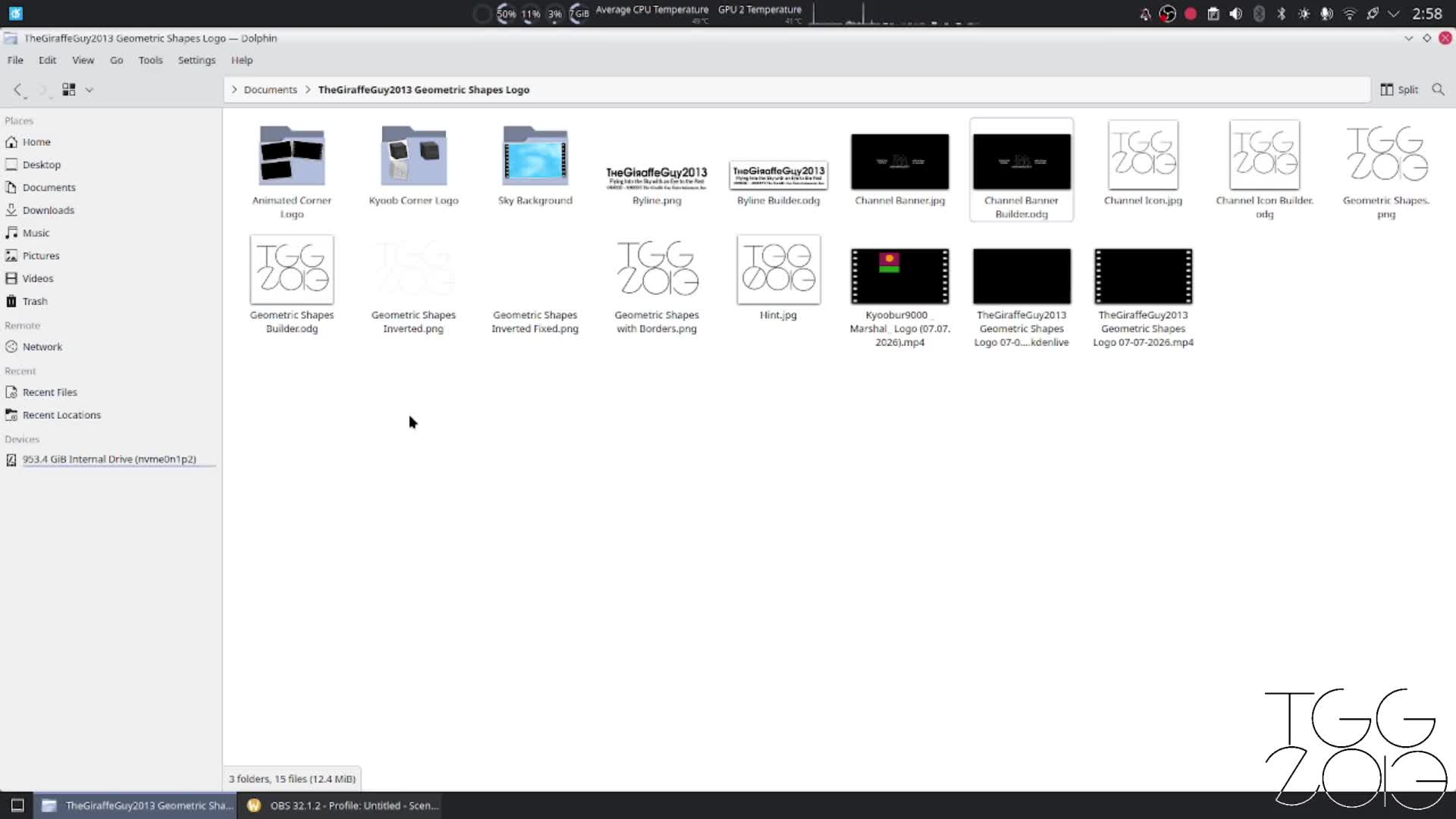The width and height of the screenshot is (1456, 819).
Task: Open the Go menu
Action: pyautogui.click(x=117, y=60)
